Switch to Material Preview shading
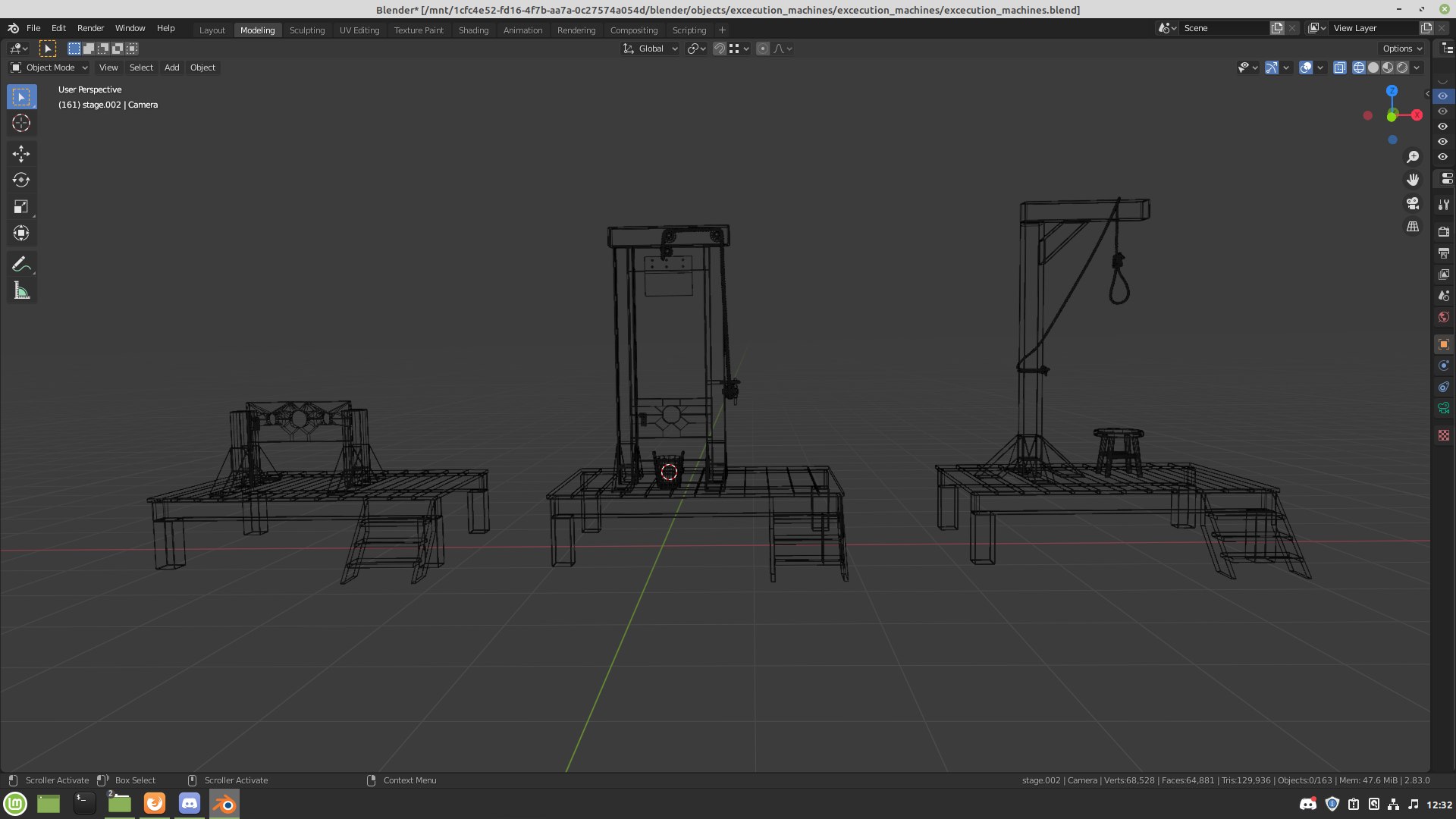1456x819 pixels. click(x=1388, y=67)
